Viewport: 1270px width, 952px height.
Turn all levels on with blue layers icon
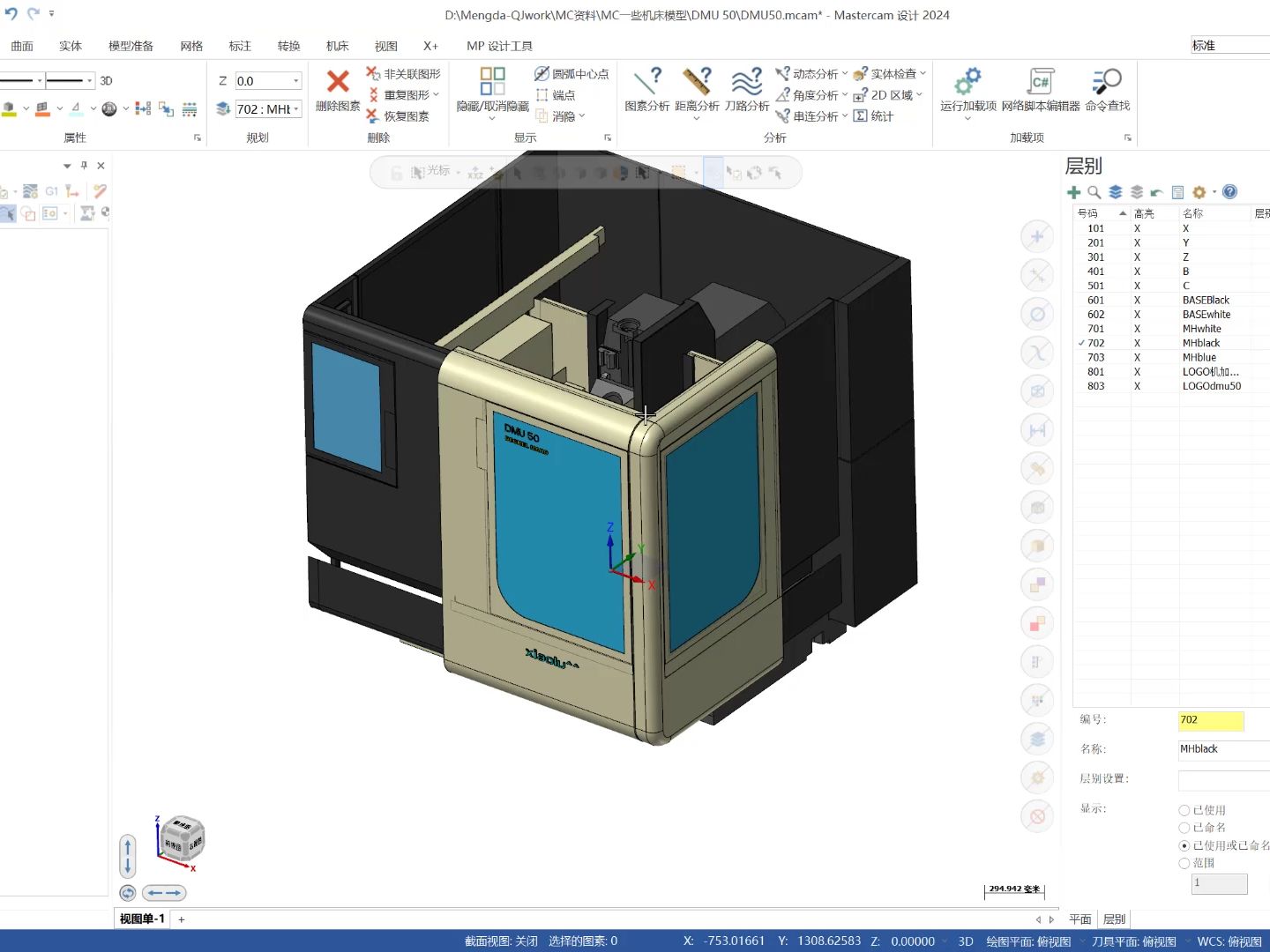[1116, 192]
